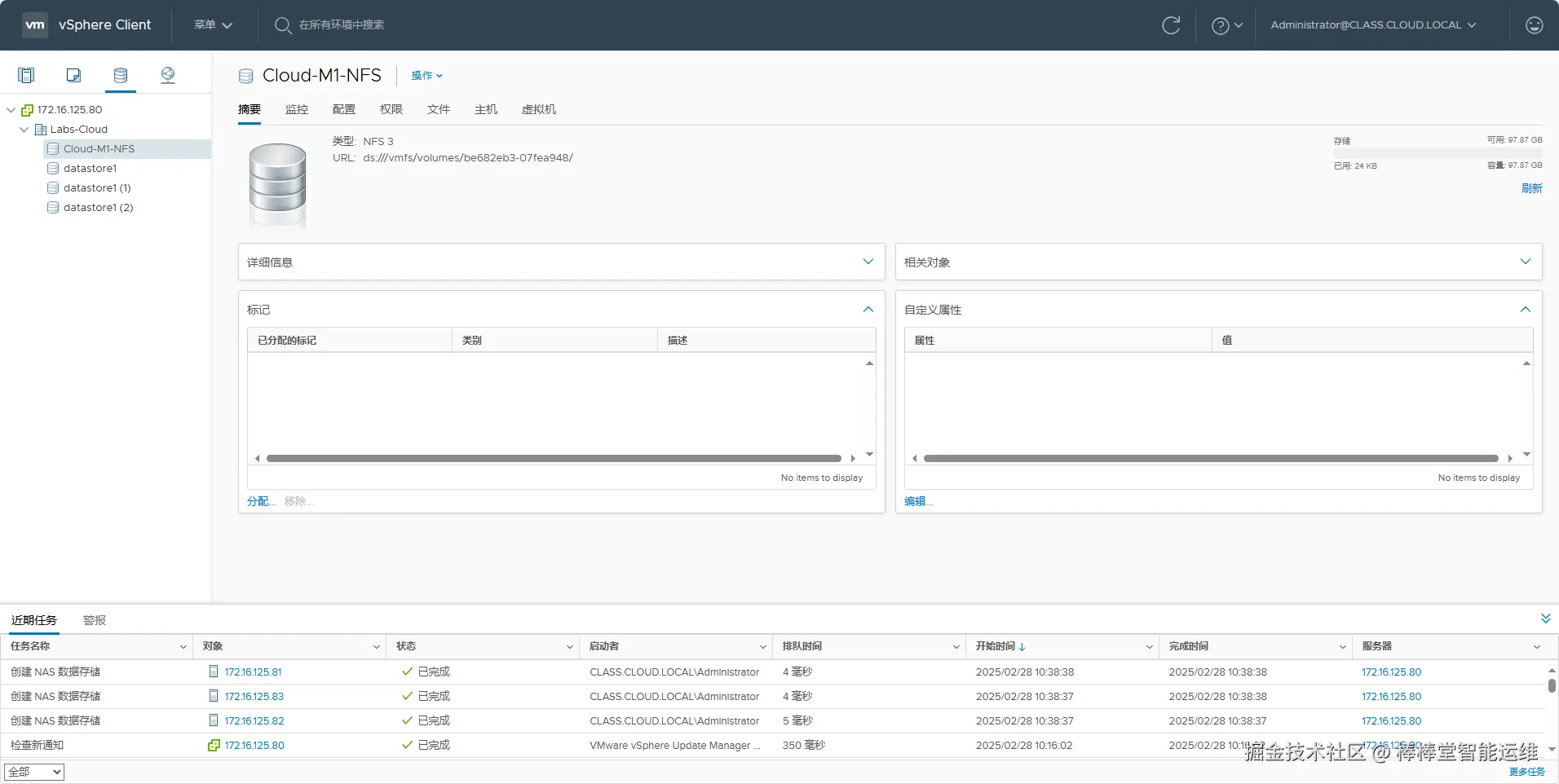Viewport: 1559px width, 784px height.
Task: Click the host icon beside 172.16.125.83
Action: pos(214,696)
